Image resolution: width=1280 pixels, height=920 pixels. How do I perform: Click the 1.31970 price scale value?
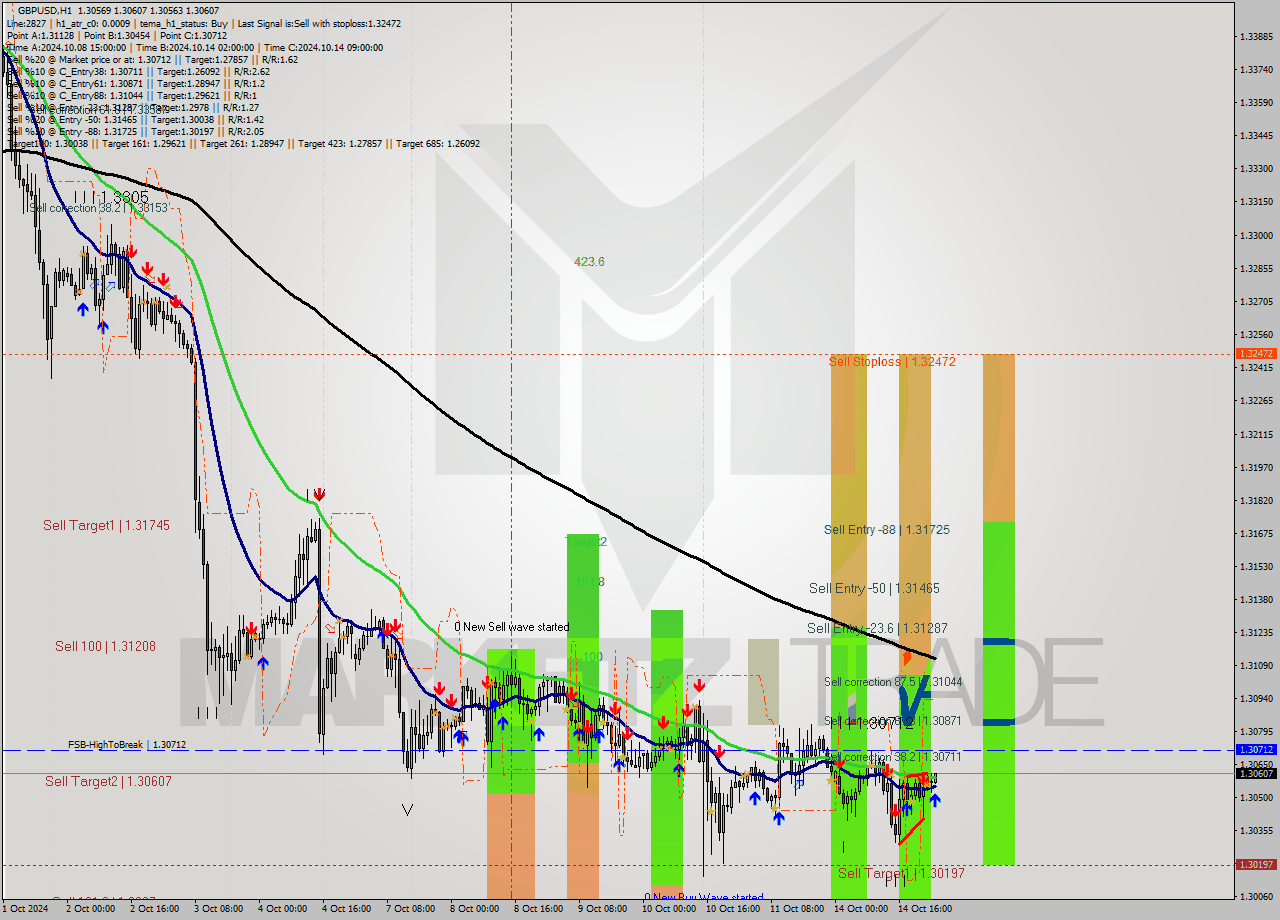(1255, 467)
